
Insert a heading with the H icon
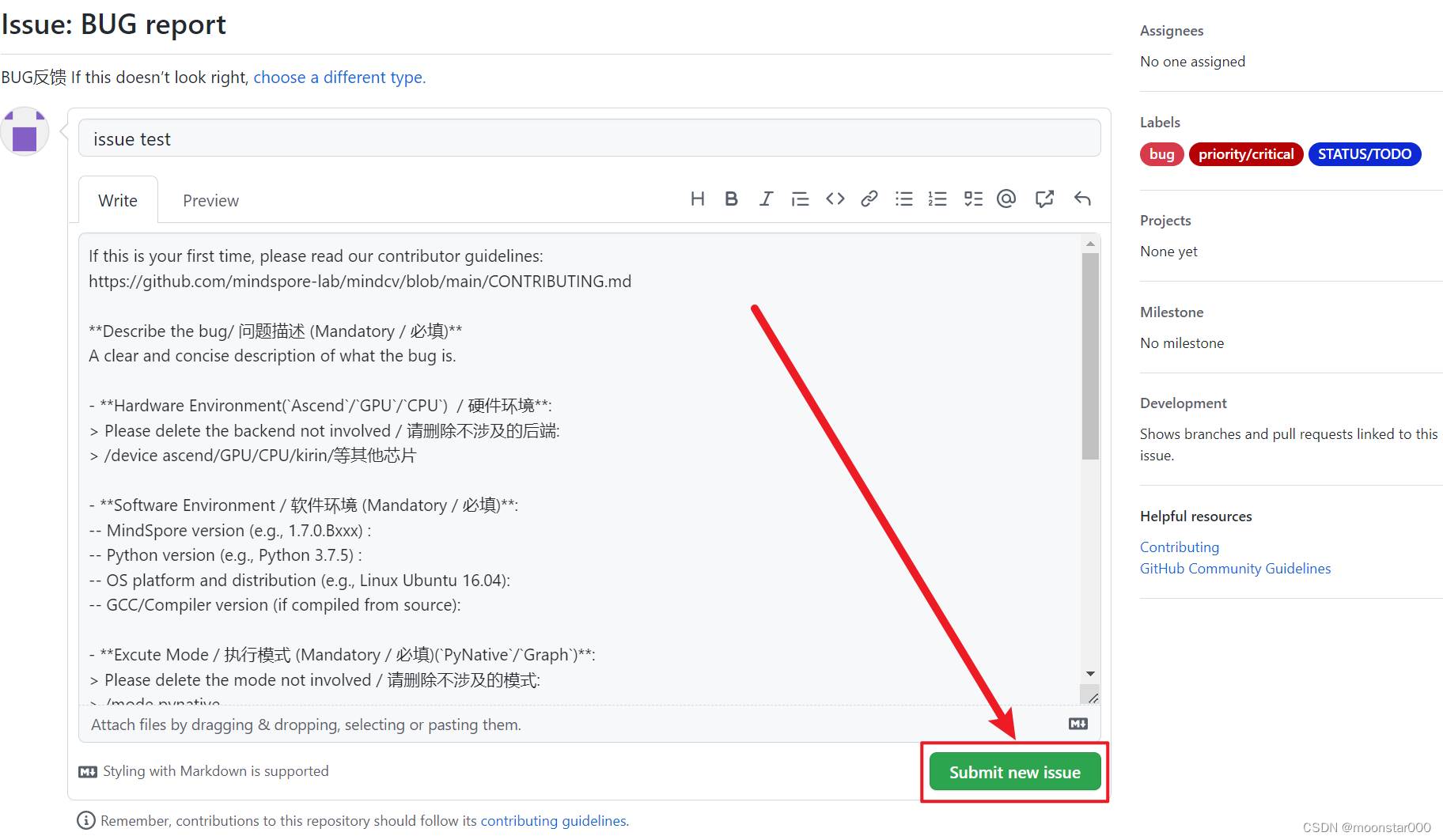click(697, 199)
